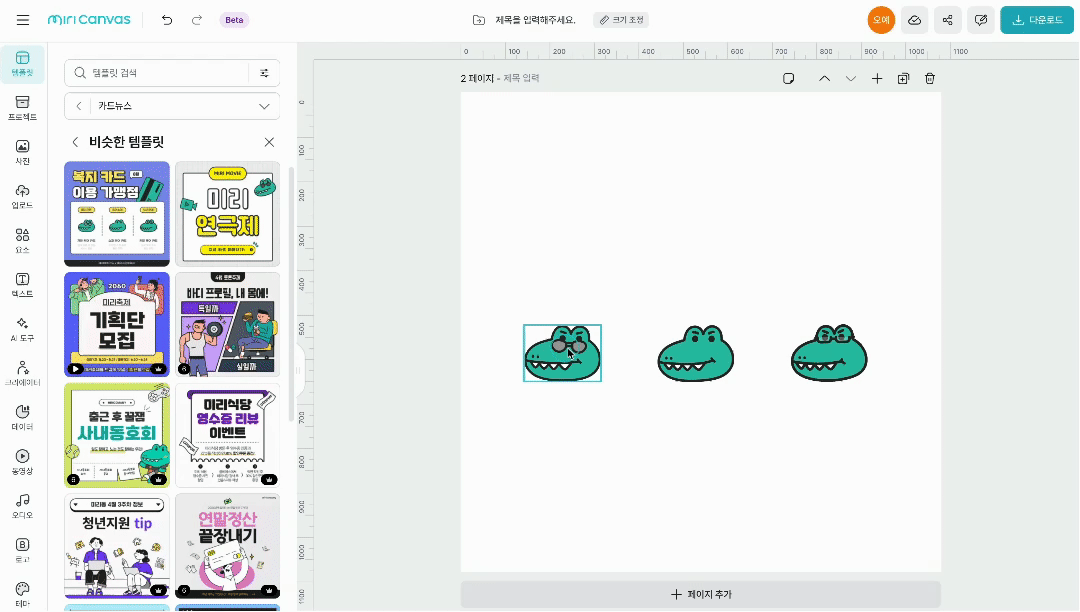Select the crocodile wearing sunglasses
This screenshot has height=612, width=1080.
click(x=562, y=353)
